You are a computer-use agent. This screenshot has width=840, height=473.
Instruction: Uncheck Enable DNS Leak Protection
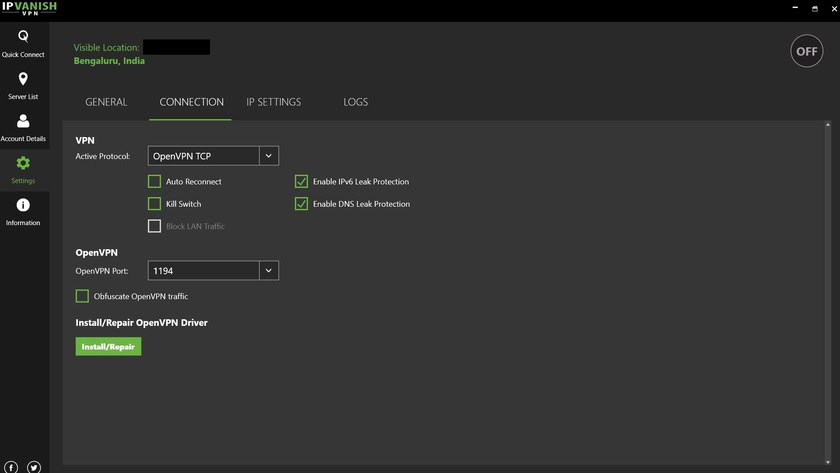[301, 204]
